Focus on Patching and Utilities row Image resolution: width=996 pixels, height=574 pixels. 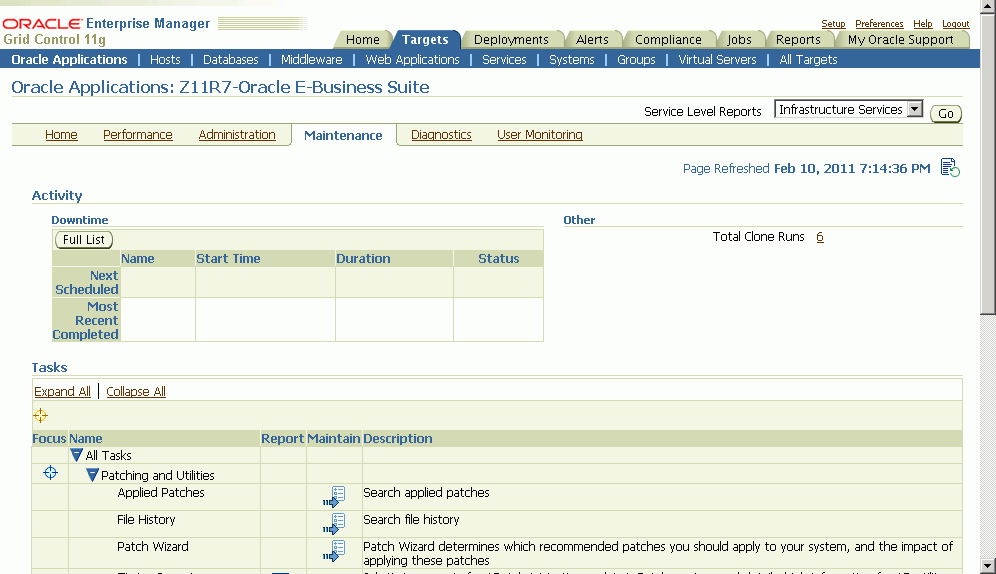tap(50, 473)
